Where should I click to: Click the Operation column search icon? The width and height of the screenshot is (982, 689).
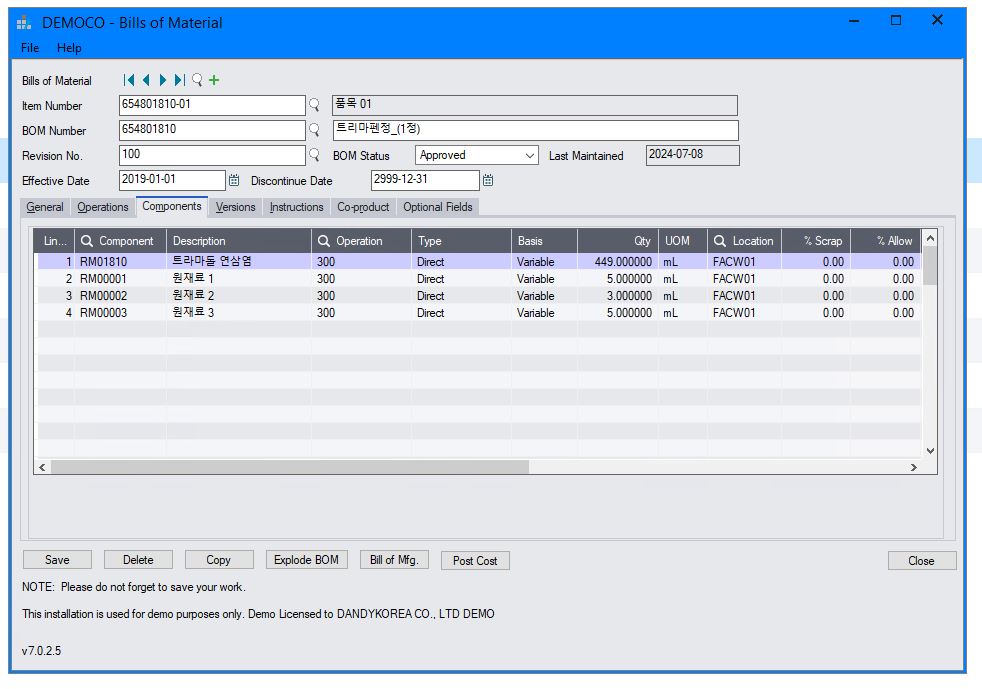324,241
